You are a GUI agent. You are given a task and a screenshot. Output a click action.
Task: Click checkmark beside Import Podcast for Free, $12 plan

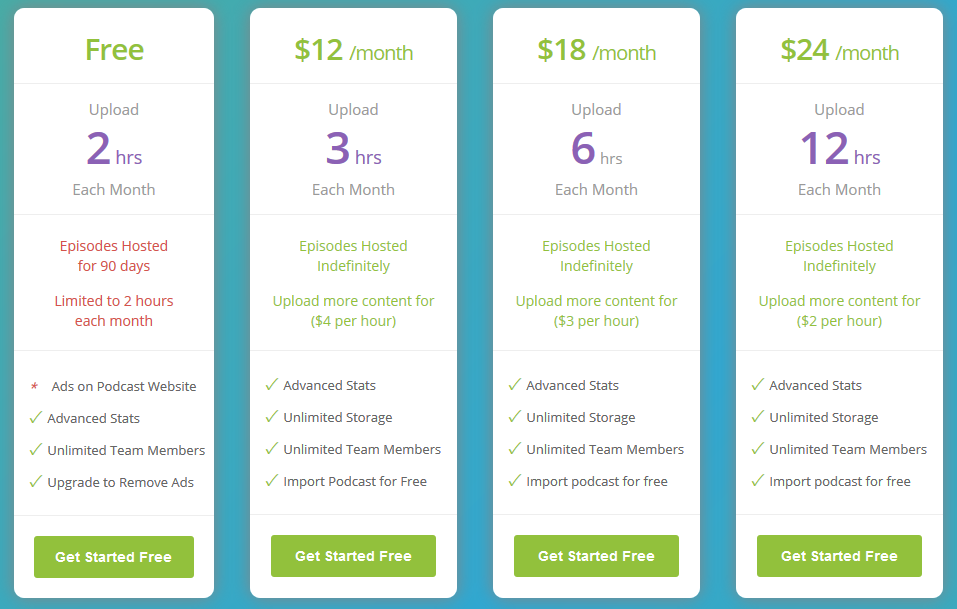pos(271,481)
